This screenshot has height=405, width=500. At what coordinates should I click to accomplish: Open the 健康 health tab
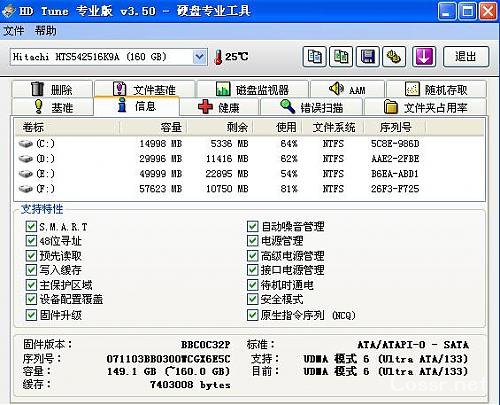pyautogui.click(x=219, y=107)
